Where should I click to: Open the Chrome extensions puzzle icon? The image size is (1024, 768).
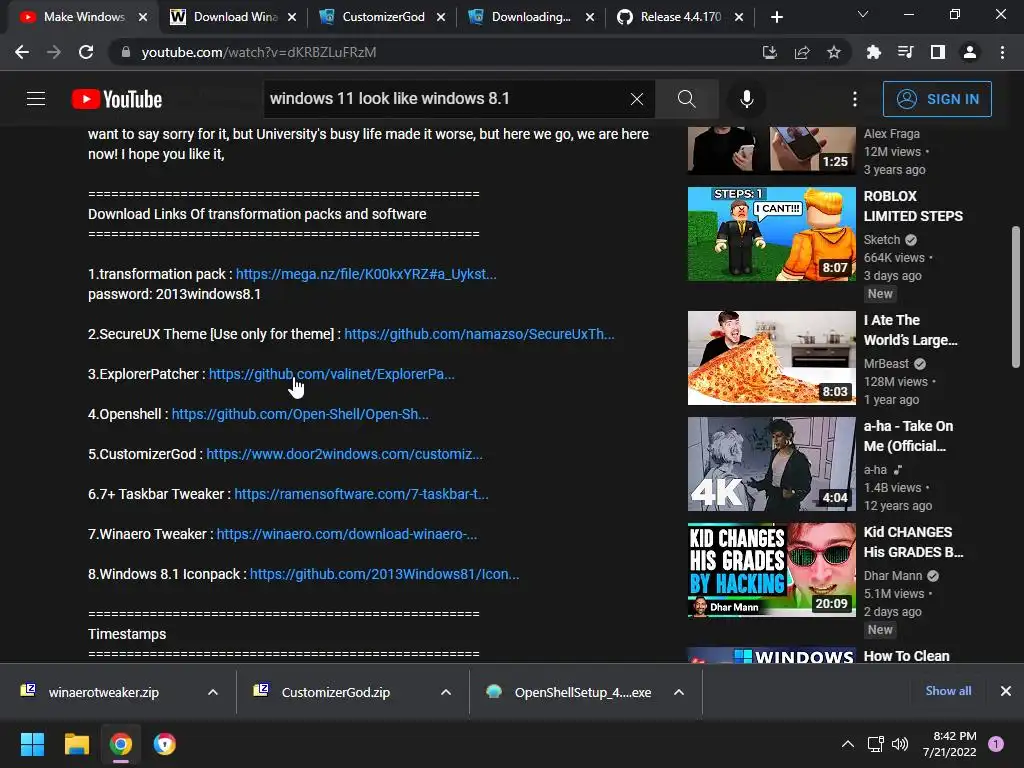pos(873,52)
